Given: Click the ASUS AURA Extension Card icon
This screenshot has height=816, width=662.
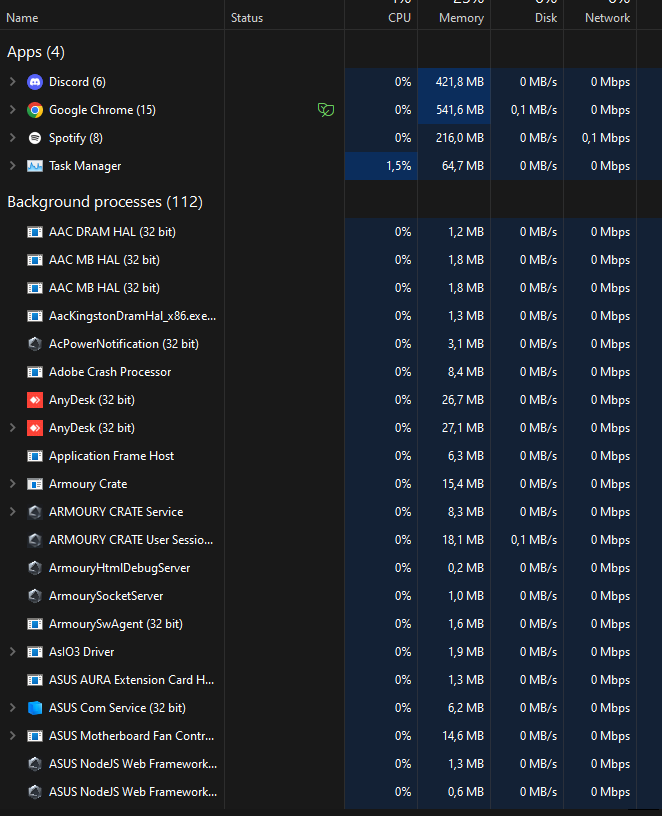Looking at the screenshot, I should click(x=35, y=680).
